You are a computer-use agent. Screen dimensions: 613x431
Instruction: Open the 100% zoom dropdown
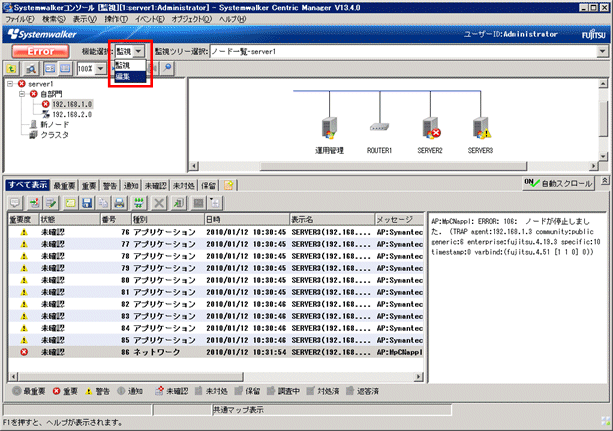100,69
